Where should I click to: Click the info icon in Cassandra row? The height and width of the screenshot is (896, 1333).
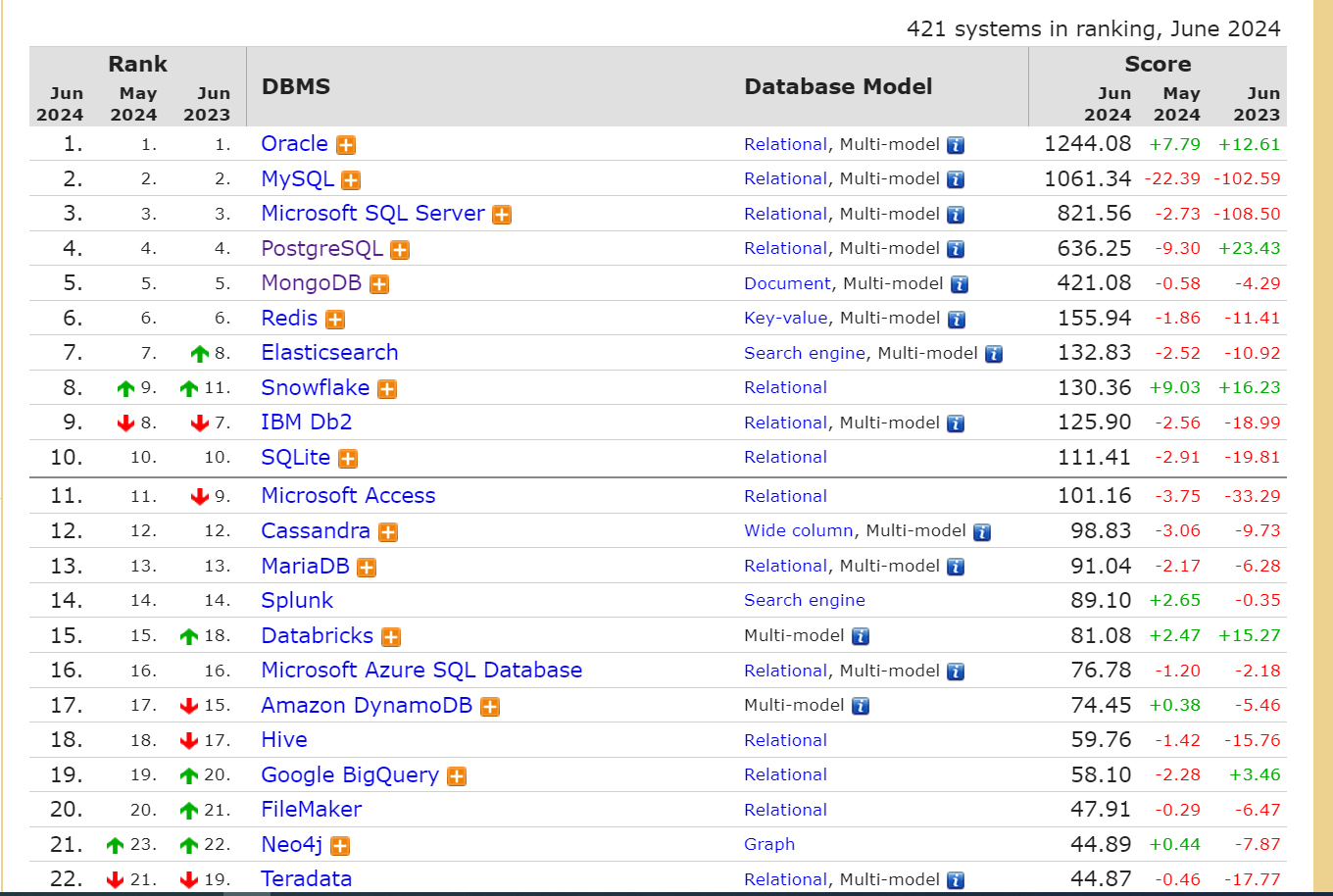point(982,531)
